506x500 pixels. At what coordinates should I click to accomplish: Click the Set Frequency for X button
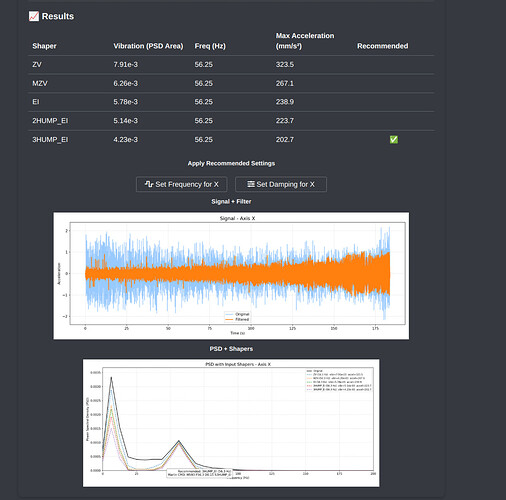(x=182, y=184)
